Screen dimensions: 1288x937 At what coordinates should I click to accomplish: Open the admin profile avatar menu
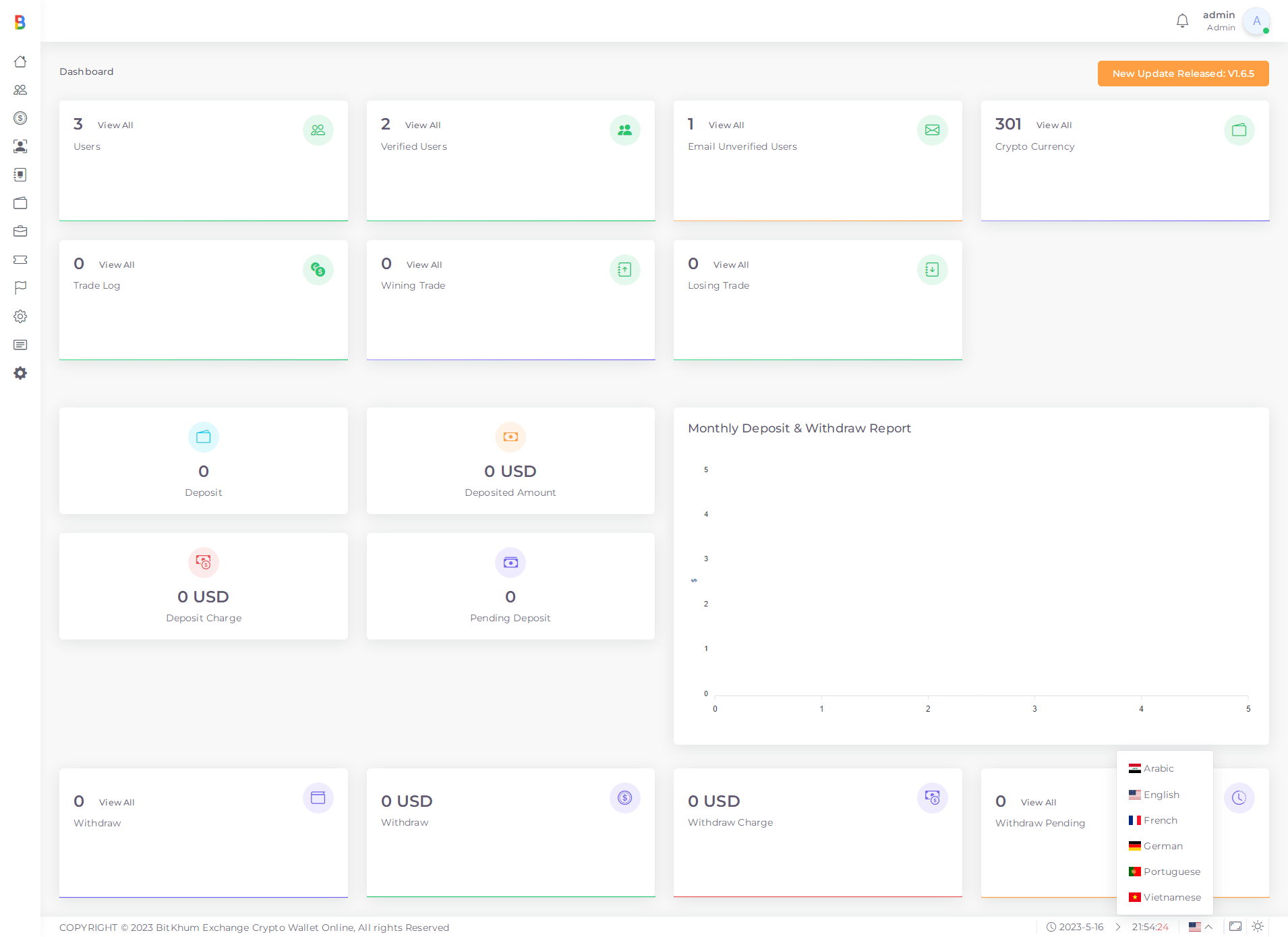pyautogui.click(x=1256, y=21)
